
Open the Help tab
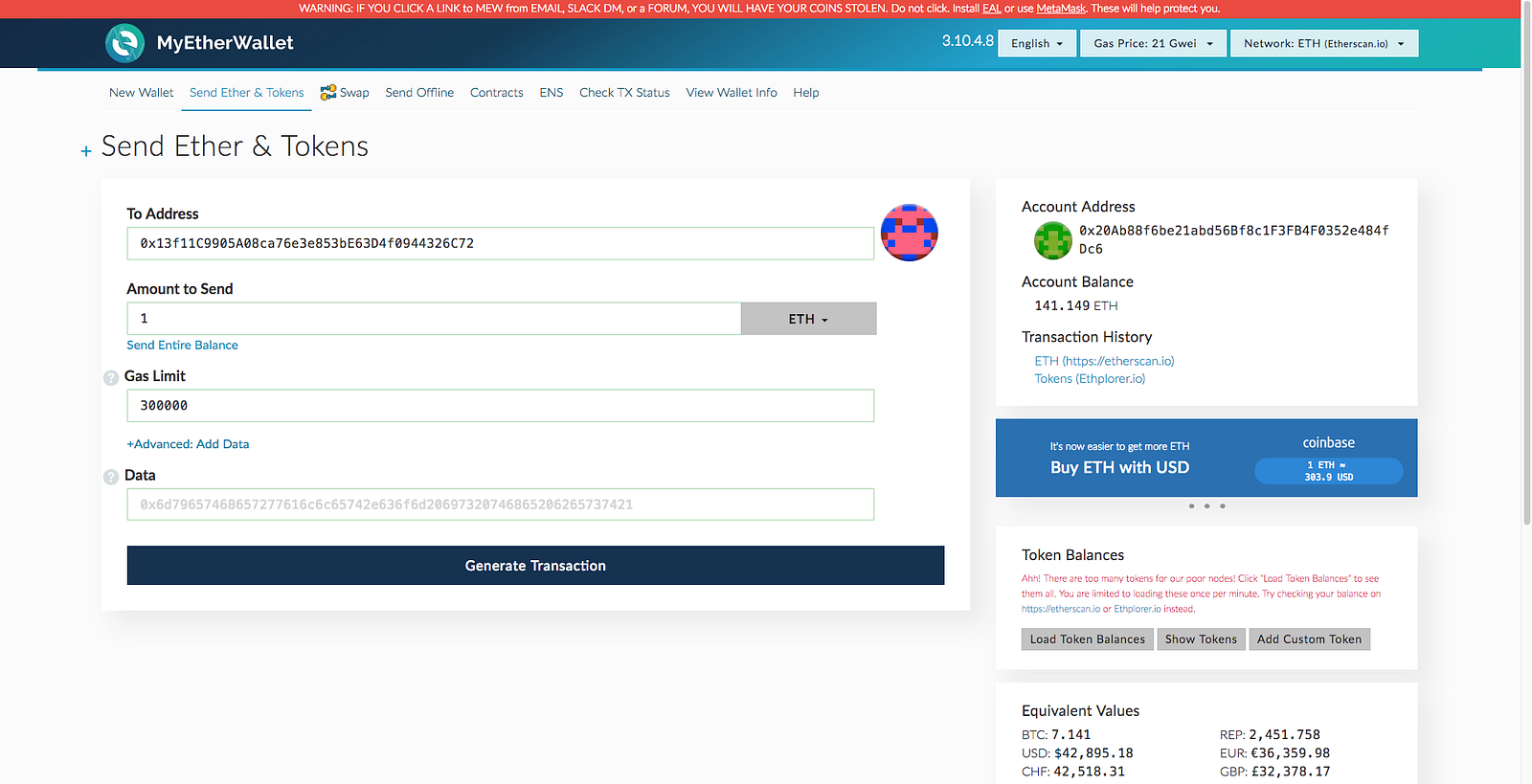[x=806, y=93]
